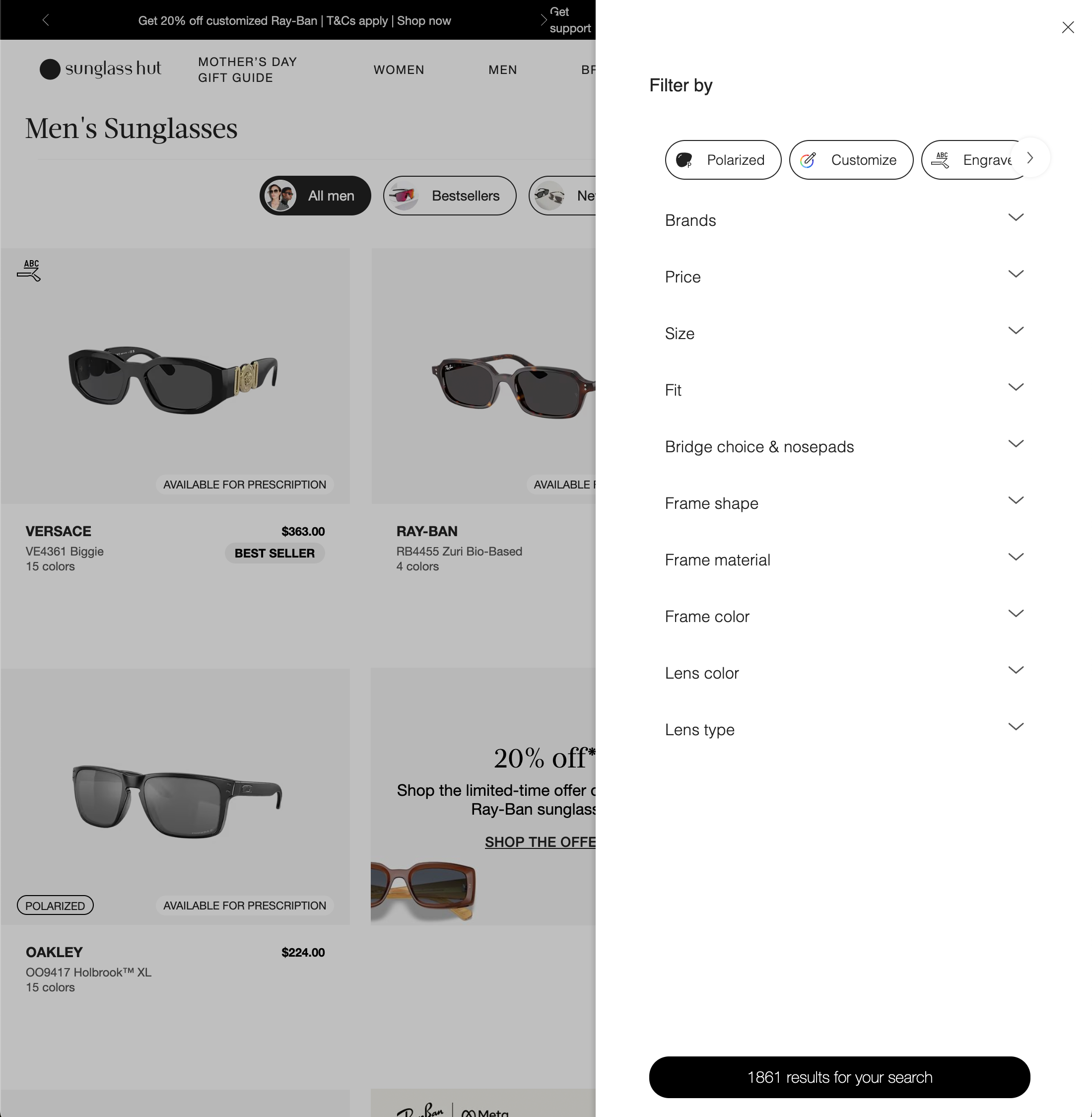Viewport: 1092px width, 1117px height.
Task: Close the filter panel with X icon
Action: pos(1067,27)
